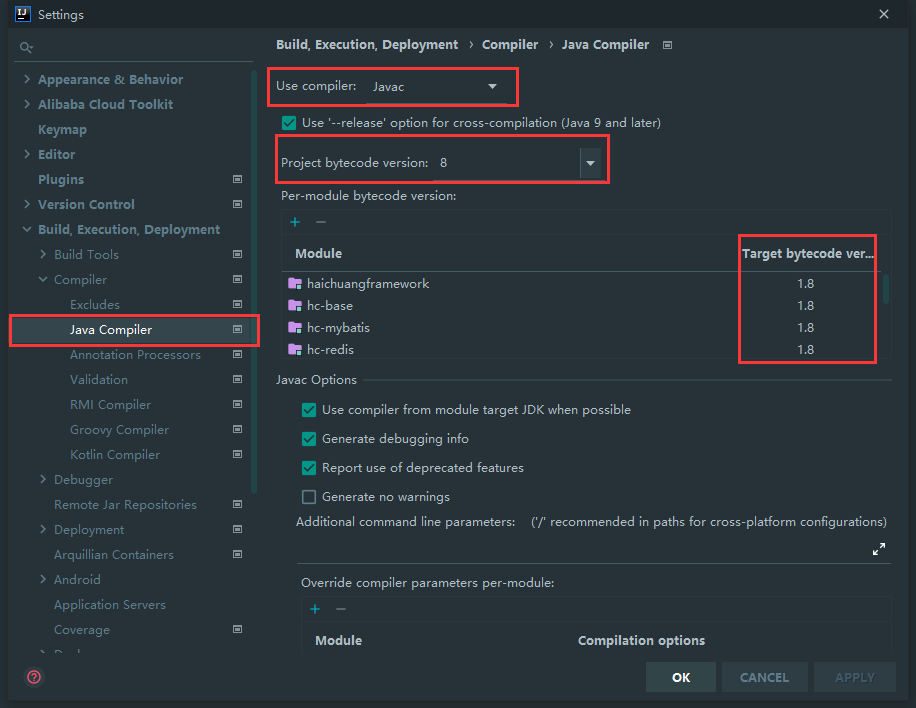916x708 pixels.
Task: Enable Generate no warnings
Action: point(309,497)
